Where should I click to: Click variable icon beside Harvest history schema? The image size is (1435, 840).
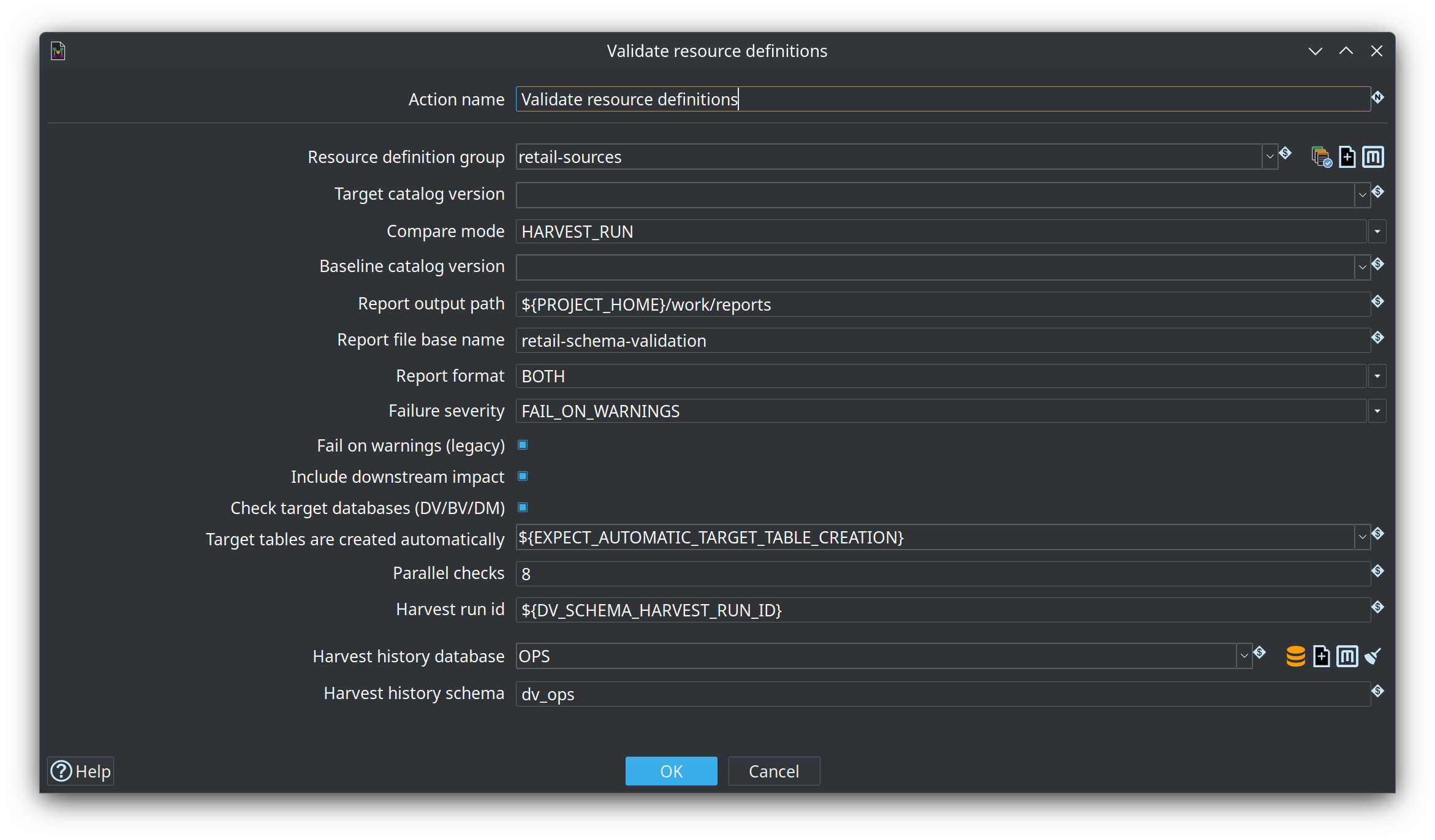(1377, 691)
